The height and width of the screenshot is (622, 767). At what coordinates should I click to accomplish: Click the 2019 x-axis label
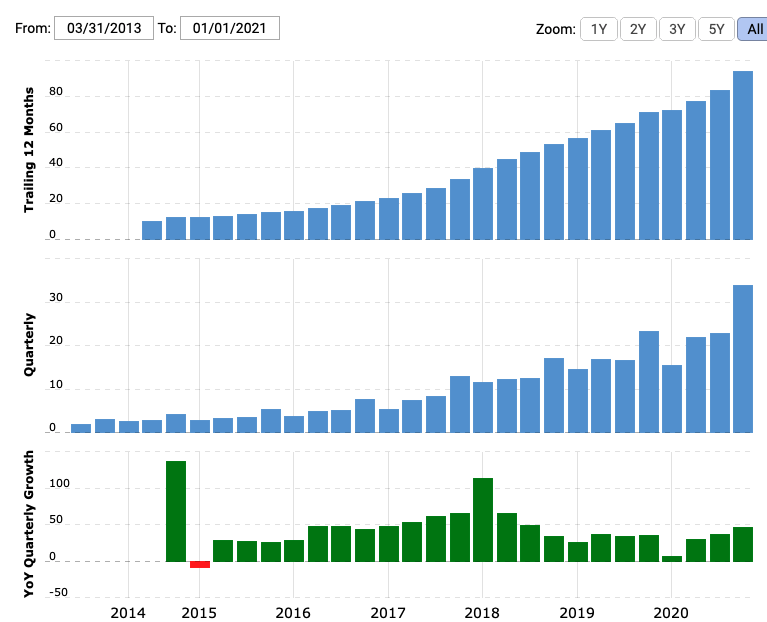click(577, 613)
